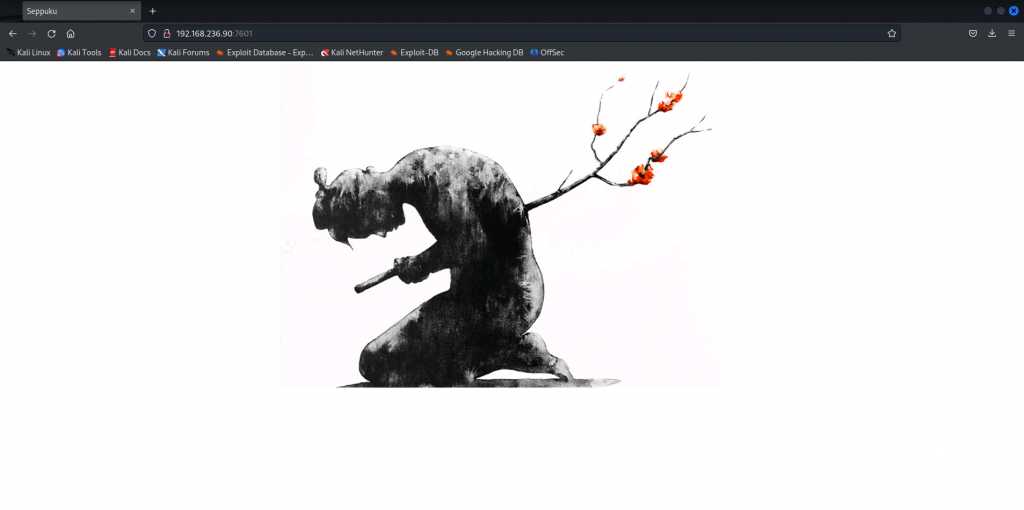Click the browser Back arrow

[12, 33]
